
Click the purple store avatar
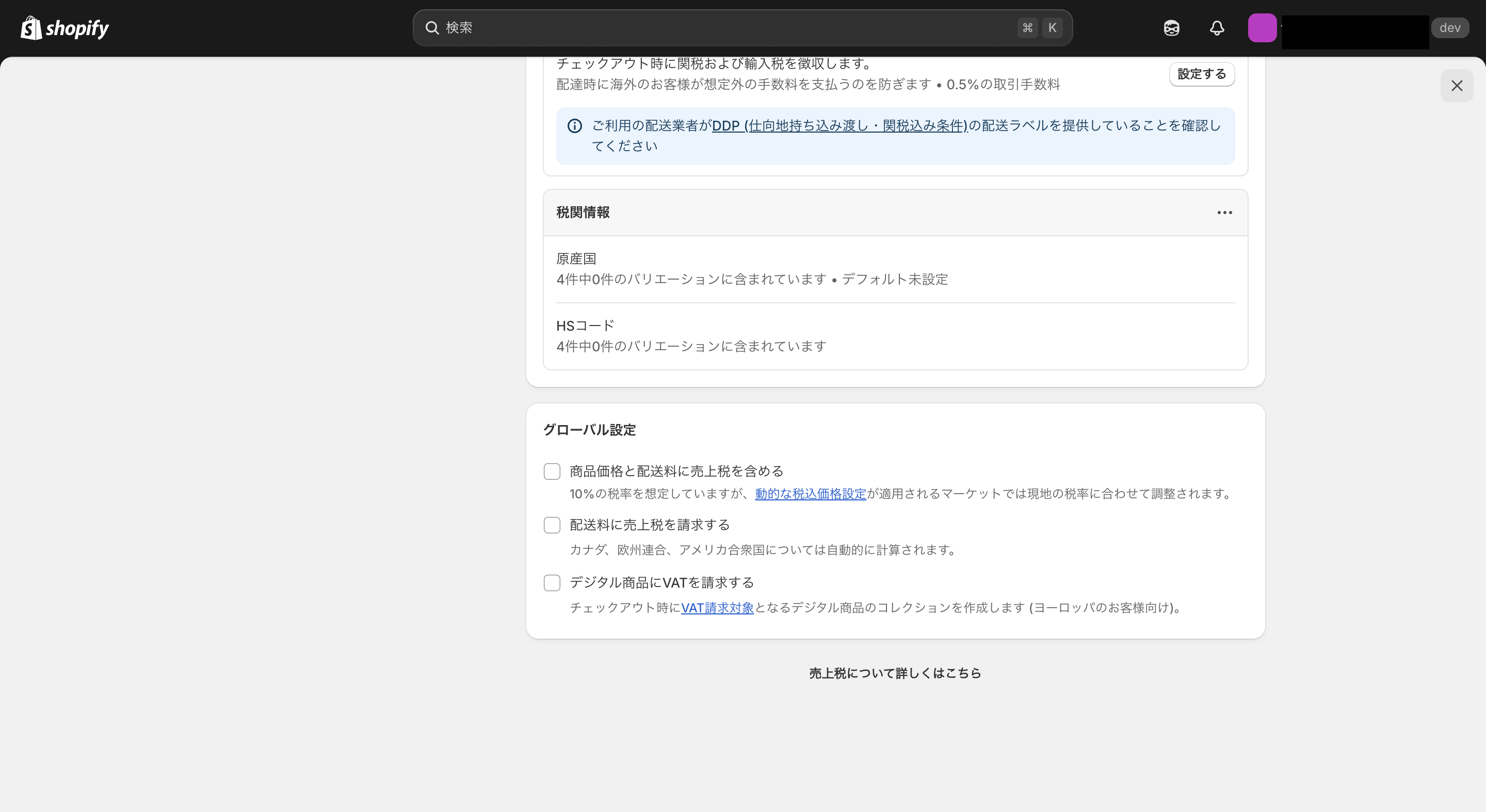tap(1263, 28)
